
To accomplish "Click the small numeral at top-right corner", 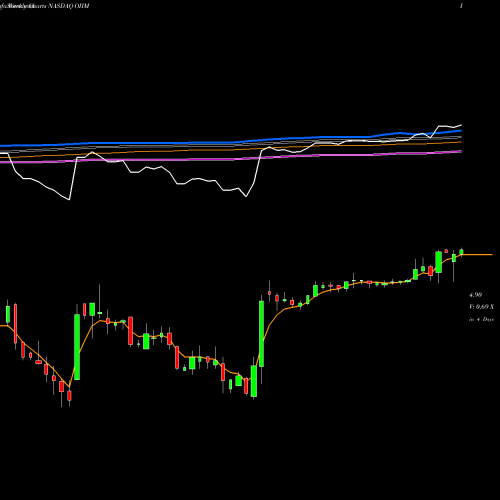I will tap(461, 6).
